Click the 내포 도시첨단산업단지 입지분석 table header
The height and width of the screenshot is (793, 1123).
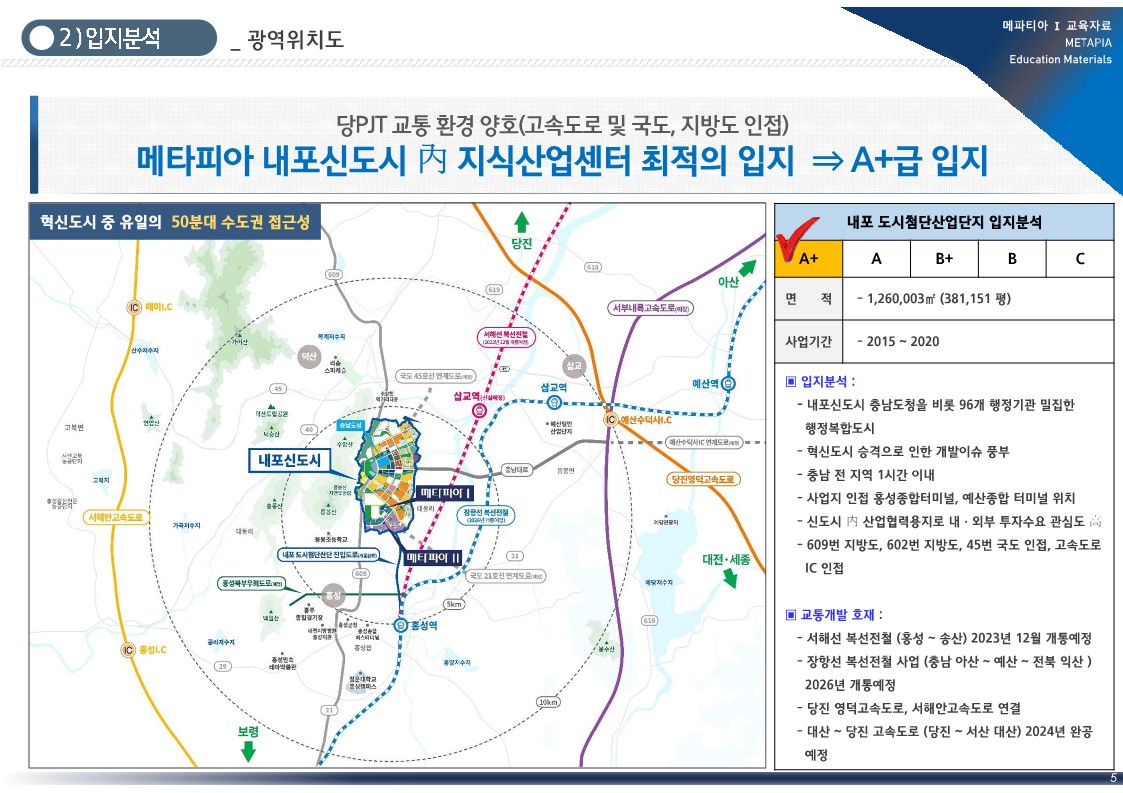pyautogui.click(x=943, y=222)
